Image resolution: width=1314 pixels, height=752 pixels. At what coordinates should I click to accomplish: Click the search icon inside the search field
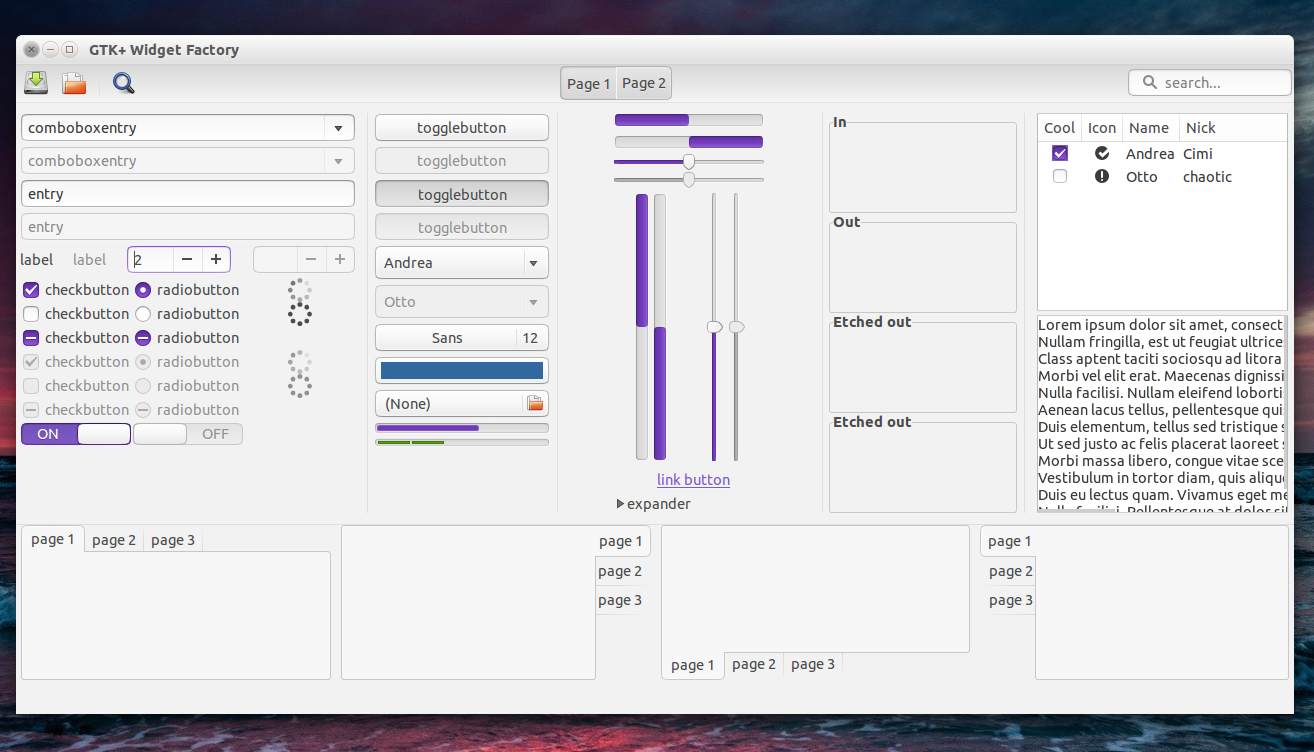[x=1148, y=82]
